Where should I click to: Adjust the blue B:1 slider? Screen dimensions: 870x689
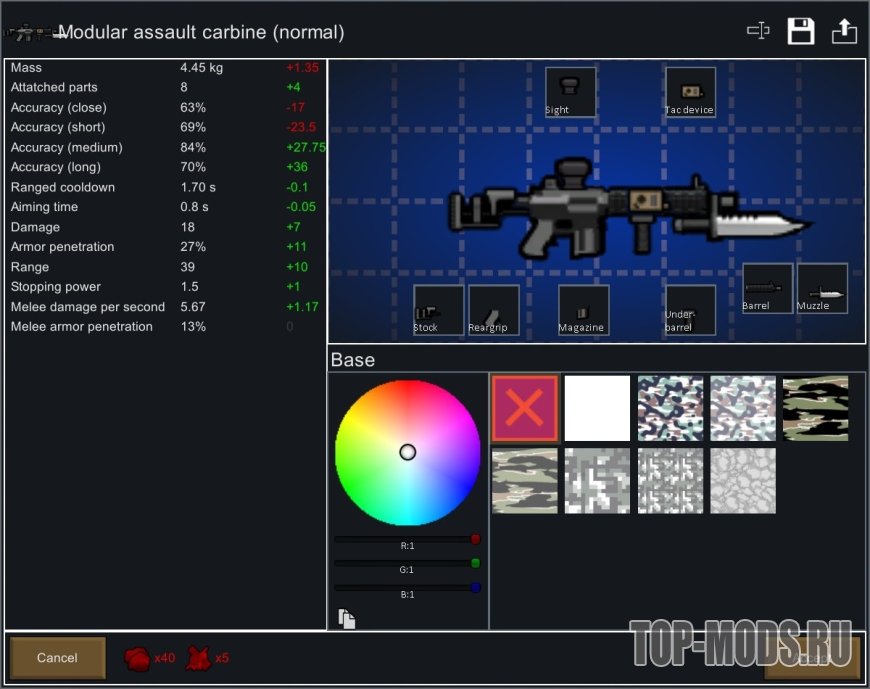click(x=405, y=587)
